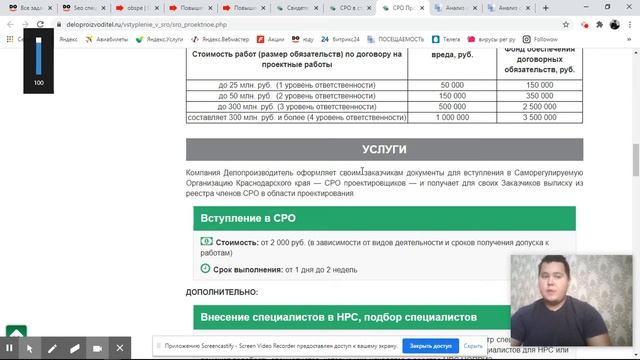Open the Битрикс24 bookmark

[x=340, y=39]
